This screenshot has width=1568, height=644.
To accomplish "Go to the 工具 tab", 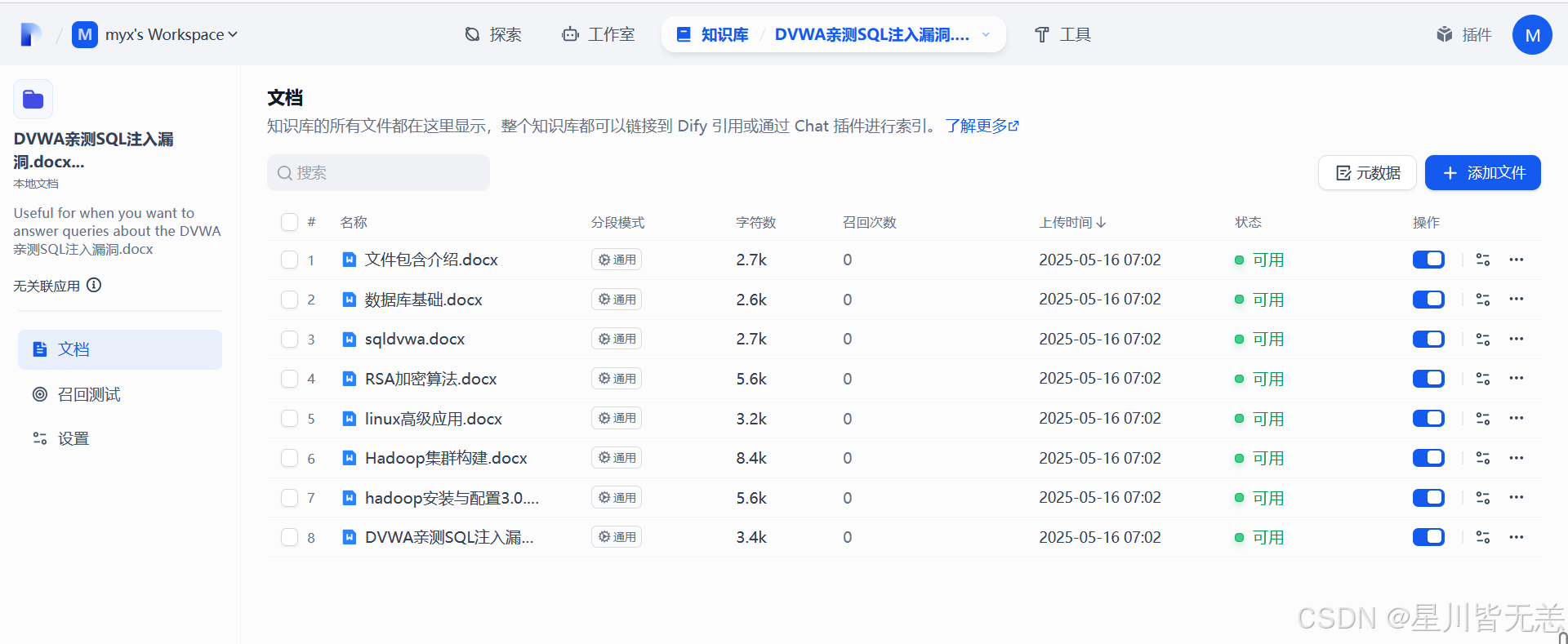I will tap(1062, 34).
